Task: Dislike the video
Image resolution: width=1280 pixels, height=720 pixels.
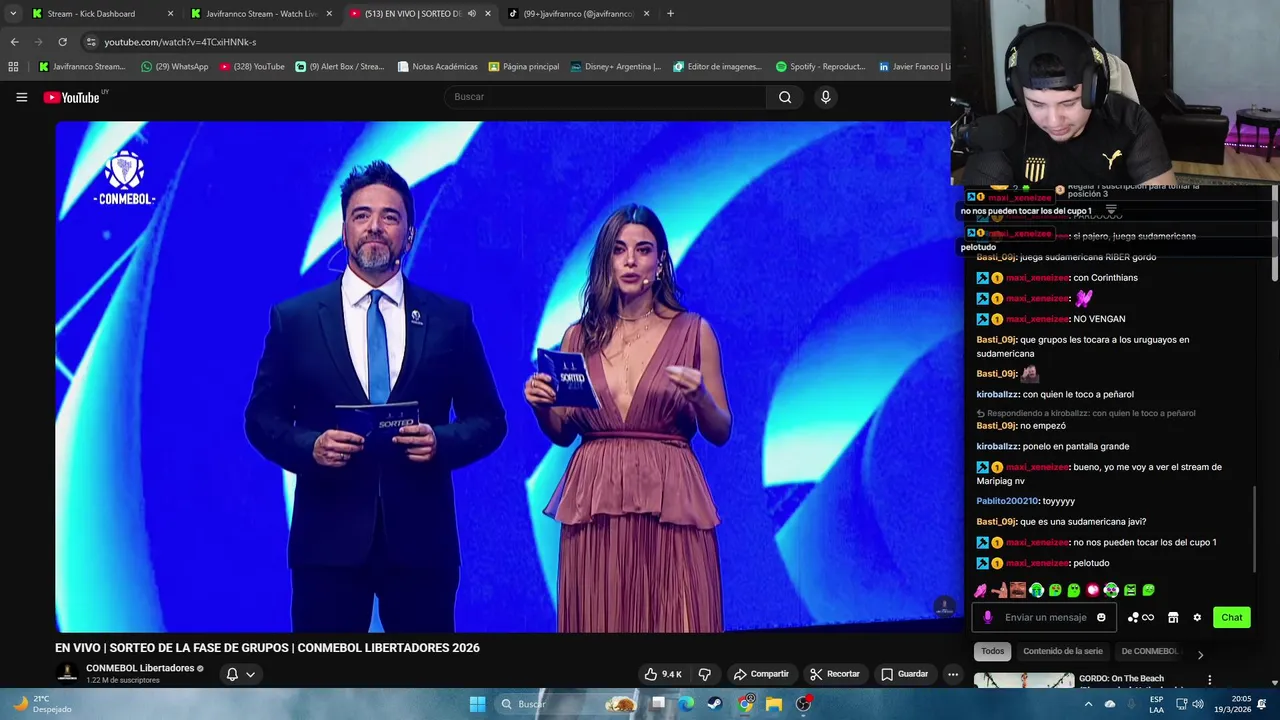Action: click(x=704, y=674)
